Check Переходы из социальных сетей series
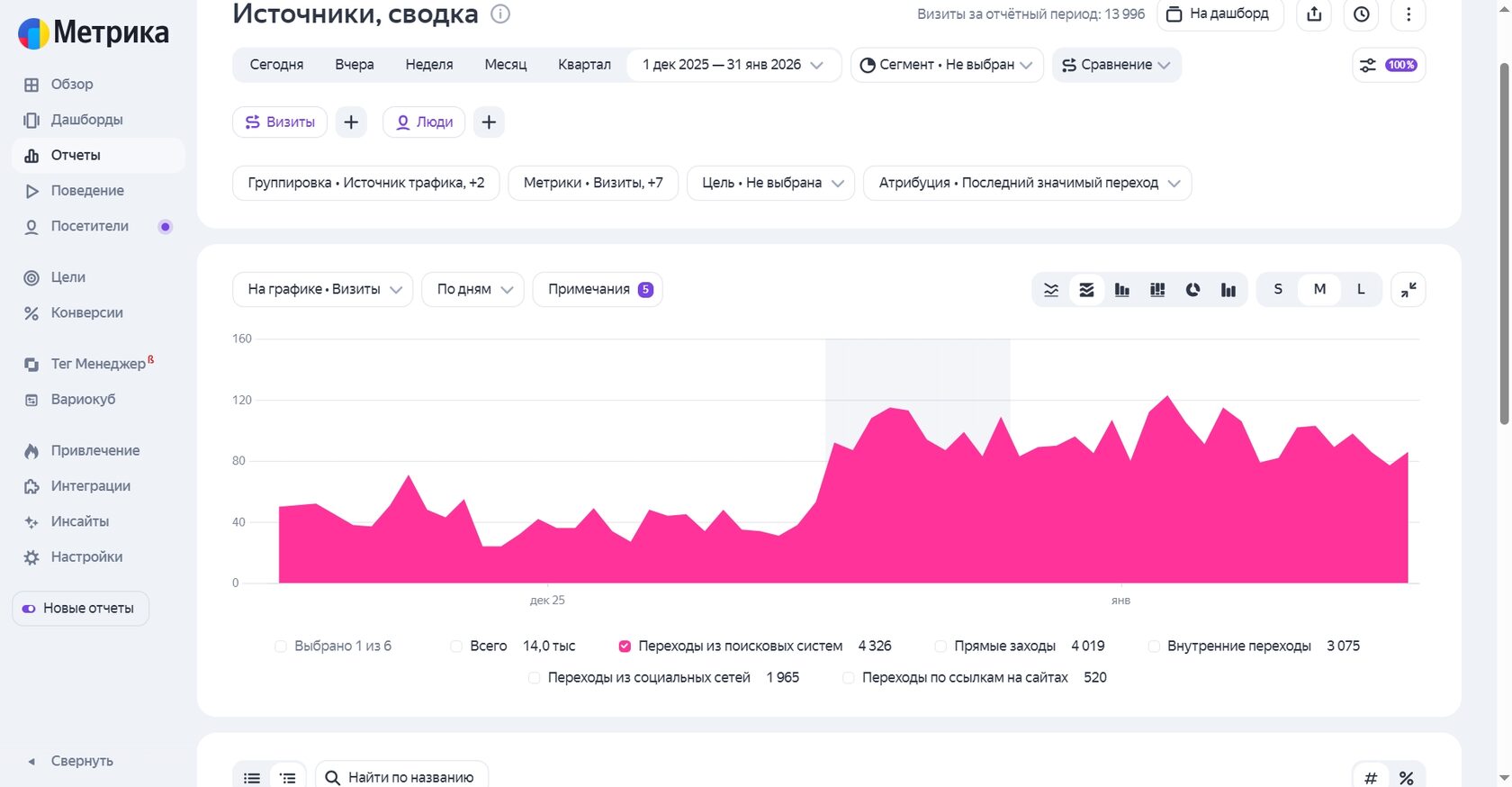The image size is (1512, 787). 535,678
